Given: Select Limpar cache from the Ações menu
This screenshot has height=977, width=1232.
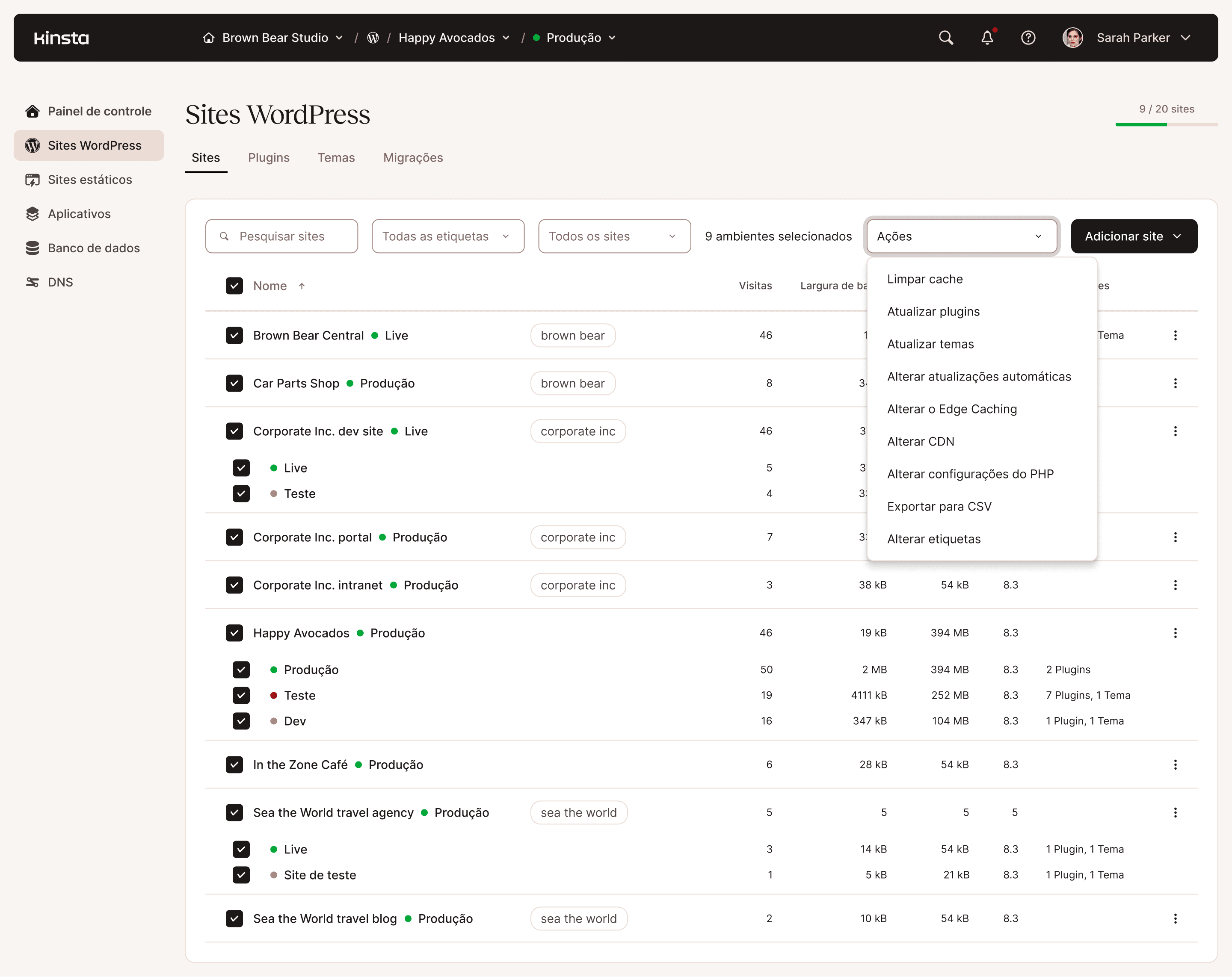Looking at the screenshot, I should click(x=924, y=279).
